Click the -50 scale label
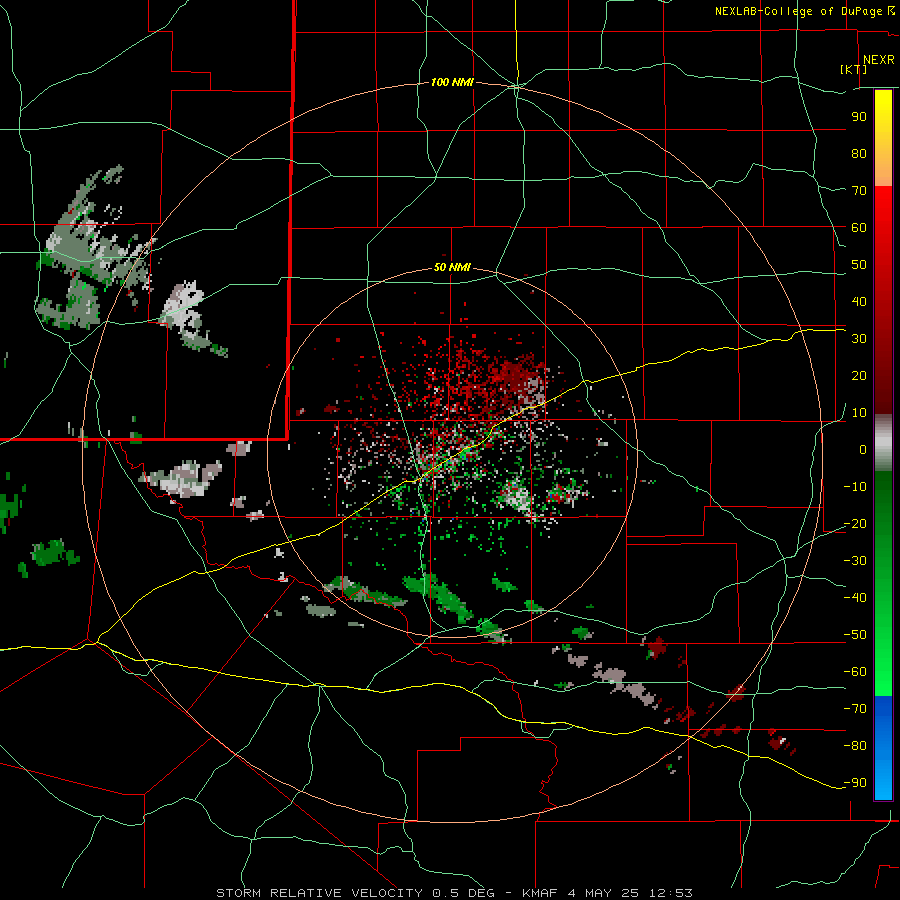This screenshot has height=900, width=900. (x=855, y=635)
